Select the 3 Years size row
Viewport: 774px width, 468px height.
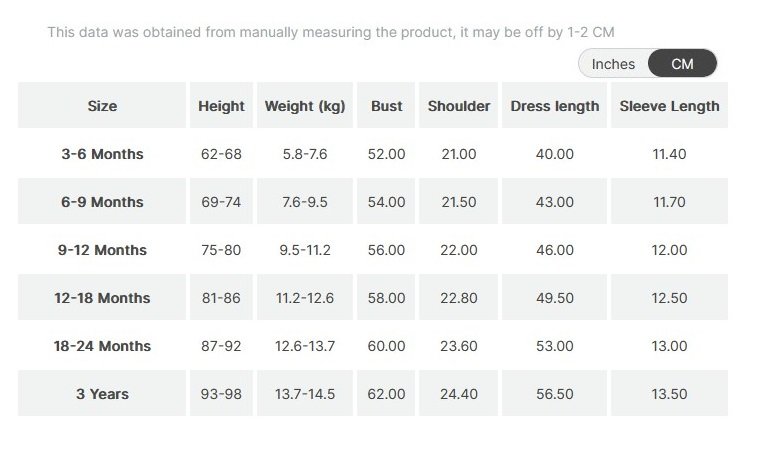click(102, 394)
